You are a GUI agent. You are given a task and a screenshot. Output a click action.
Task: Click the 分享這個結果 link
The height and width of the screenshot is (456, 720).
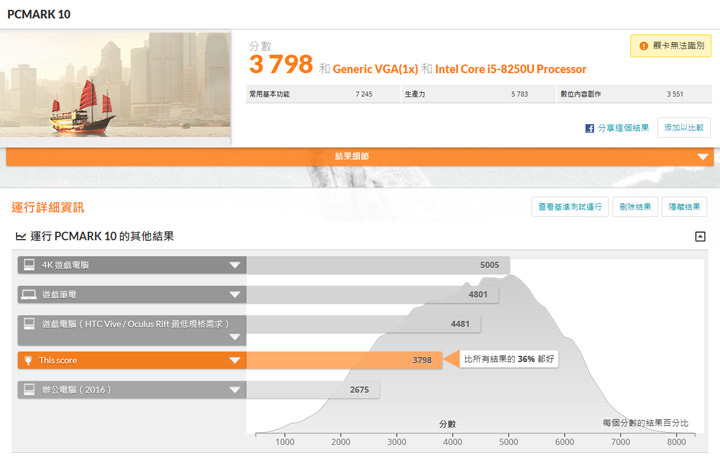tap(624, 128)
